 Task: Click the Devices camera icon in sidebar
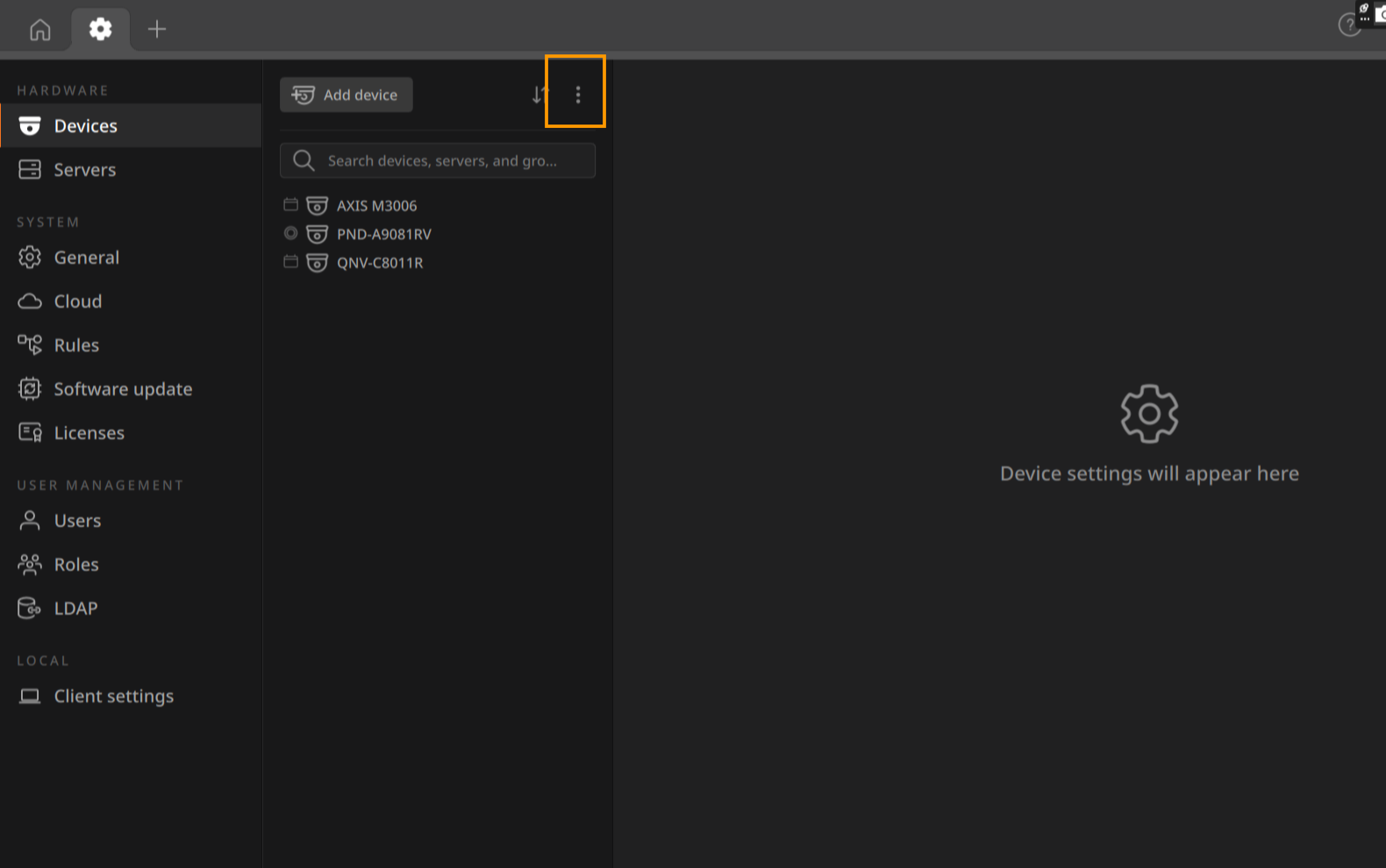point(30,125)
